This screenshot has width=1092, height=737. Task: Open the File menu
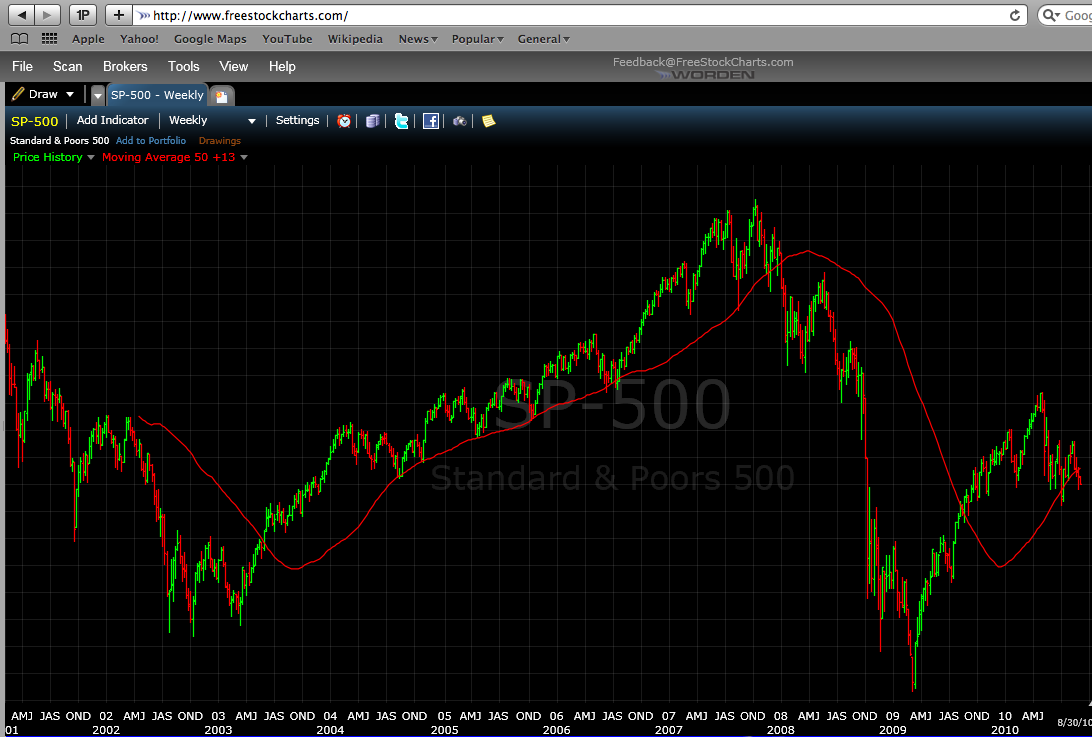tap(22, 66)
